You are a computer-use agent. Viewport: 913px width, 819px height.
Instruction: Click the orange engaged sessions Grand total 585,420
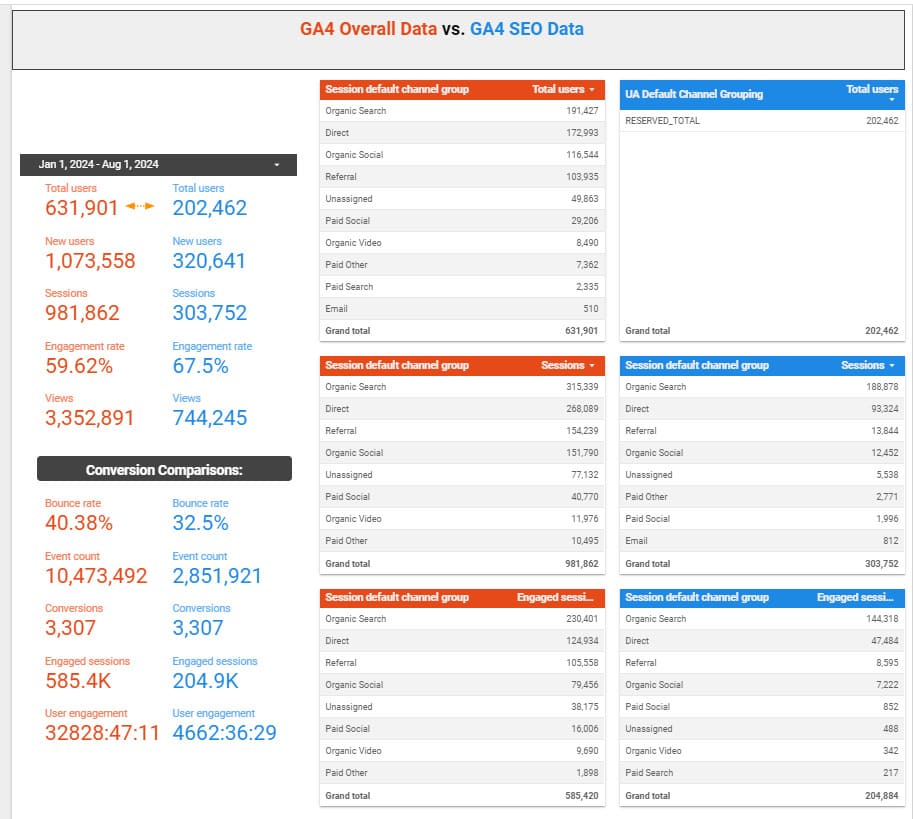pos(582,796)
